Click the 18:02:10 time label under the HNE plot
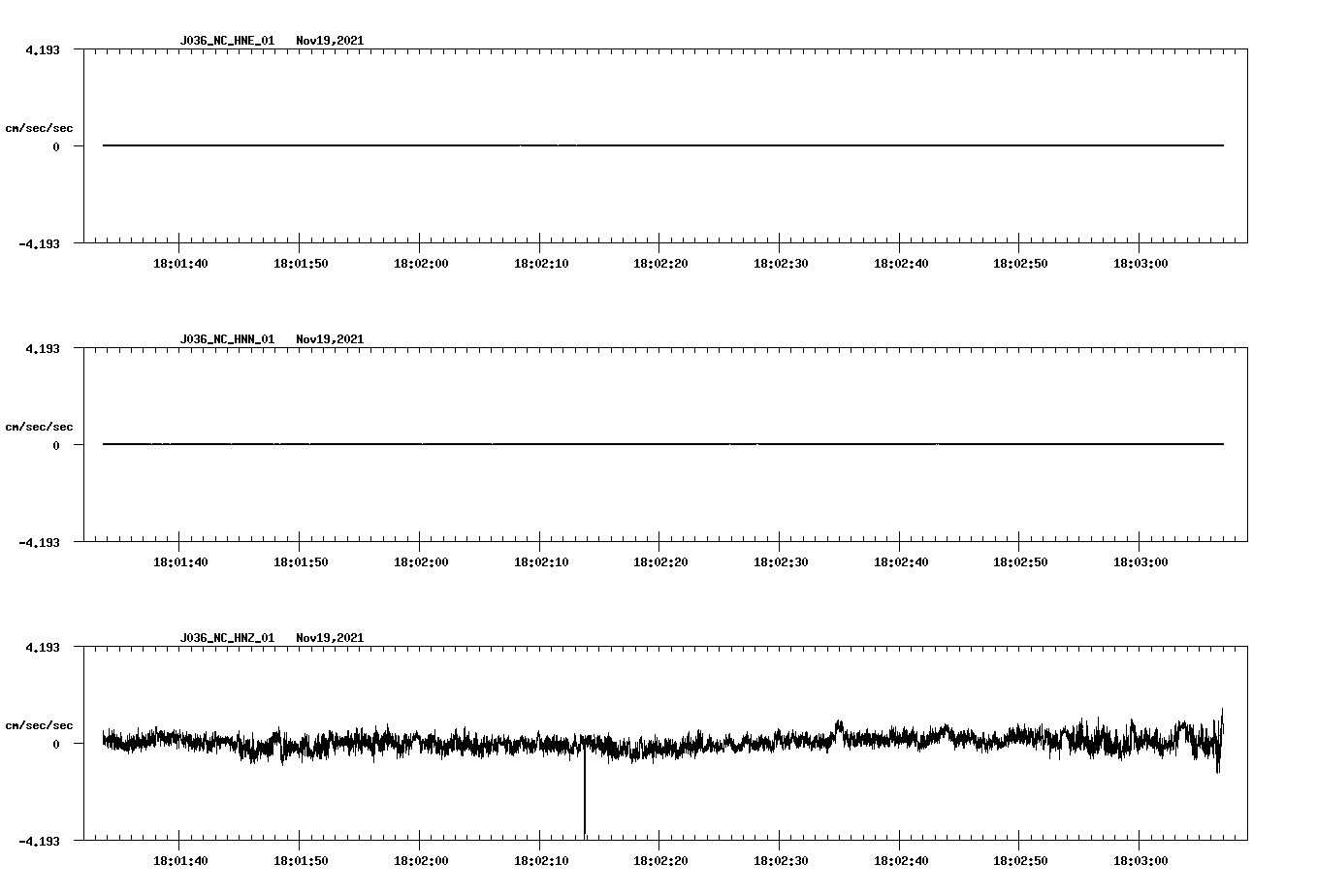Image resolution: width=1317 pixels, height=896 pixels. pyautogui.click(x=540, y=264)
